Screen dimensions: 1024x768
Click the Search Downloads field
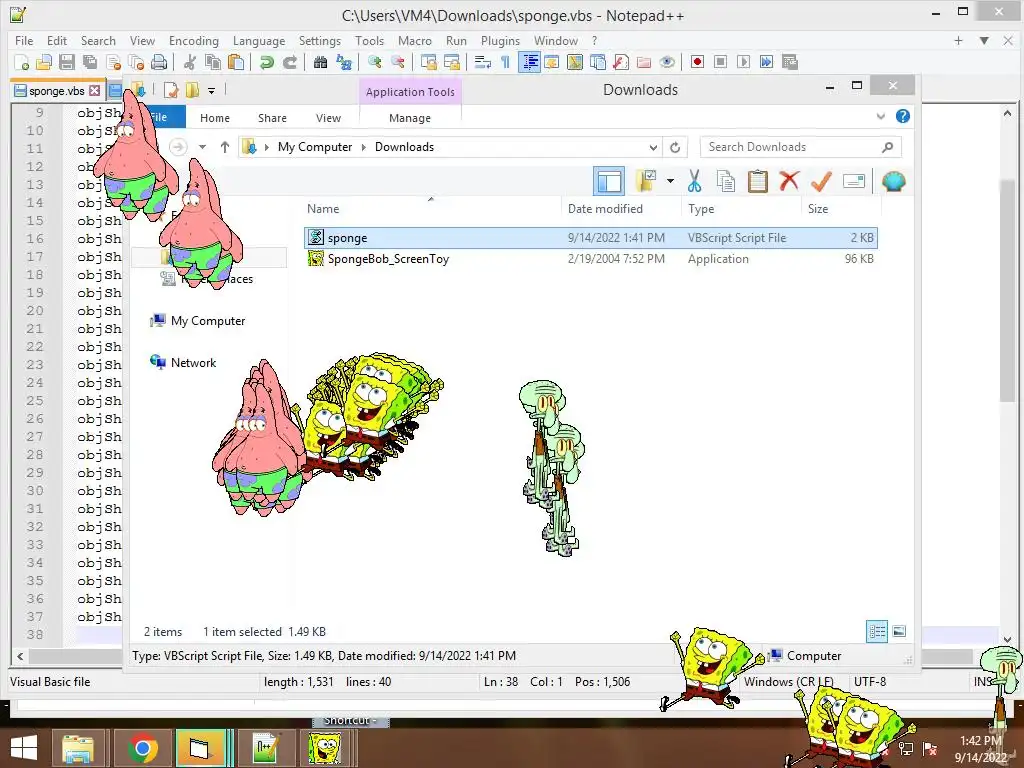(x=801, y=147)
